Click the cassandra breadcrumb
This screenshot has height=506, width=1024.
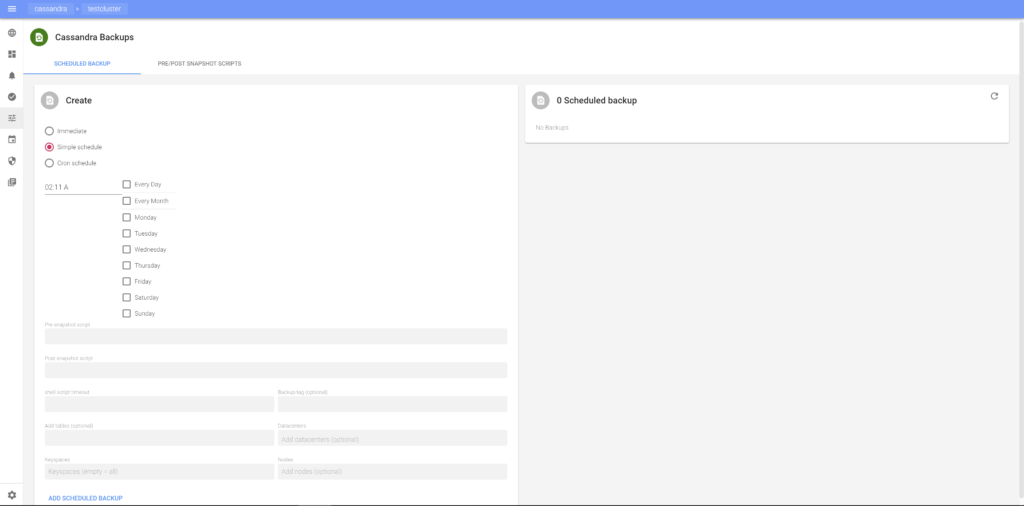click(50, 9)
